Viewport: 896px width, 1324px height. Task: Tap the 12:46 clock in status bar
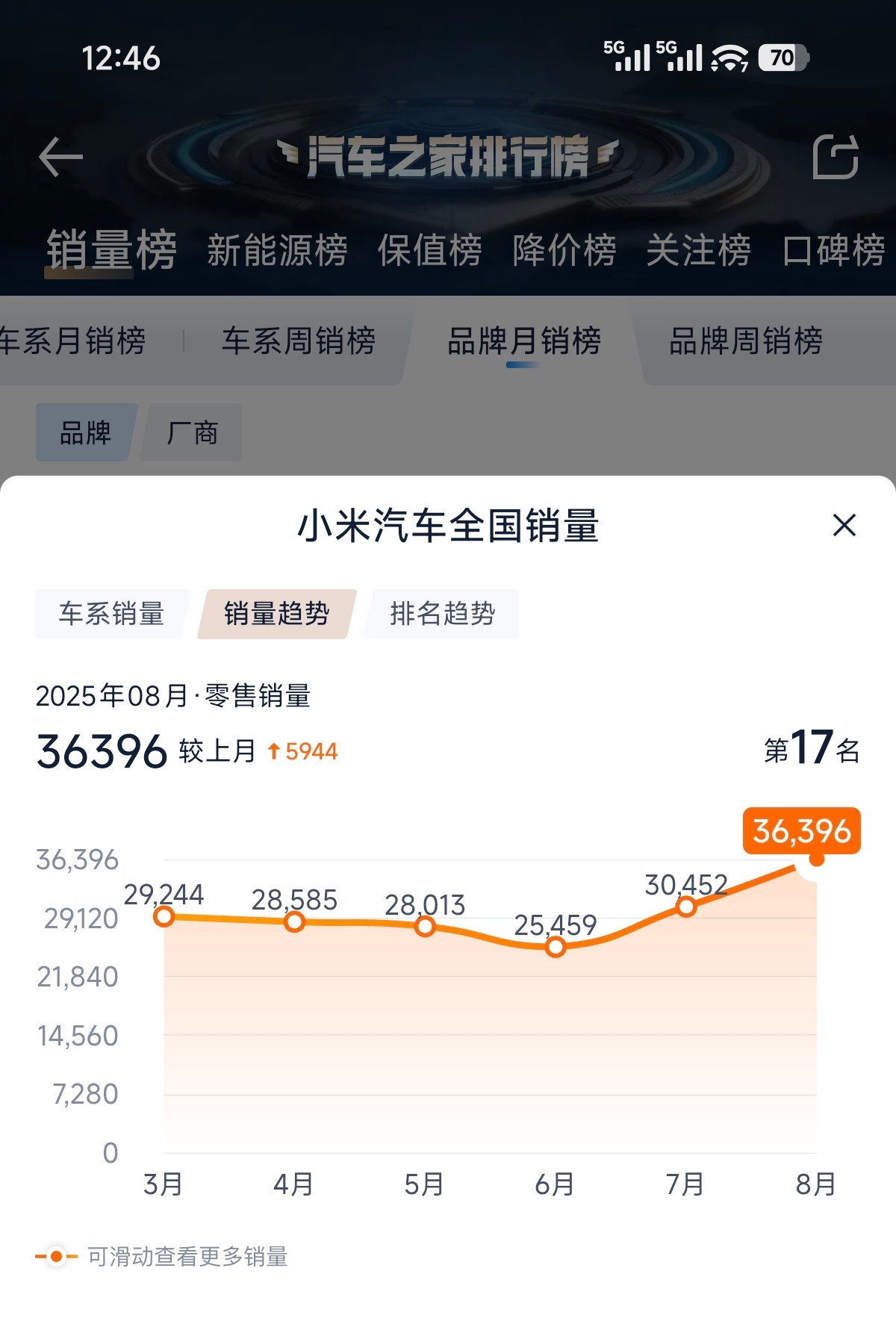[121, 58]
